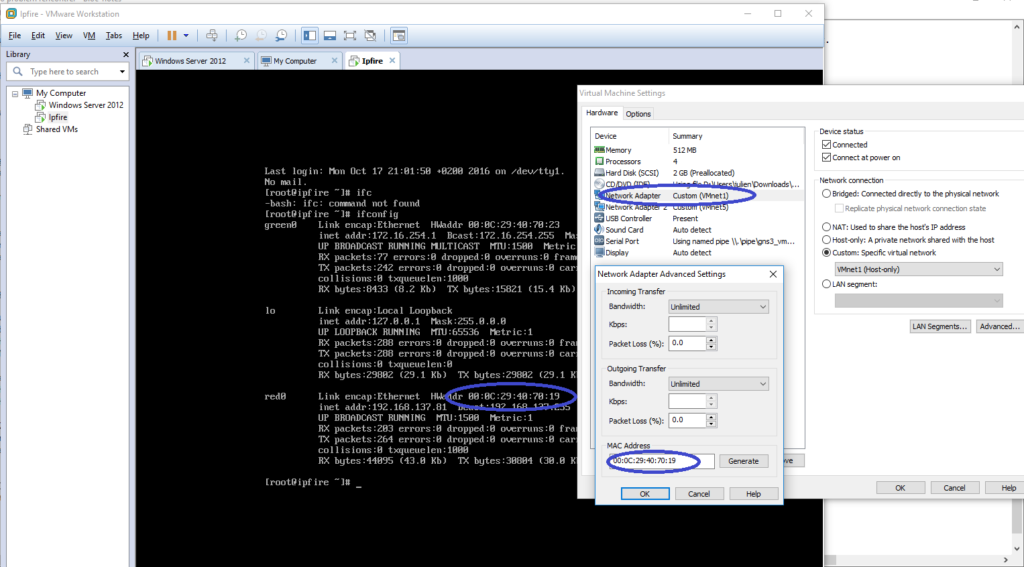Open the View menu
The width and height of the screenshot is (1024, 567).
click(x=64, y=35)
